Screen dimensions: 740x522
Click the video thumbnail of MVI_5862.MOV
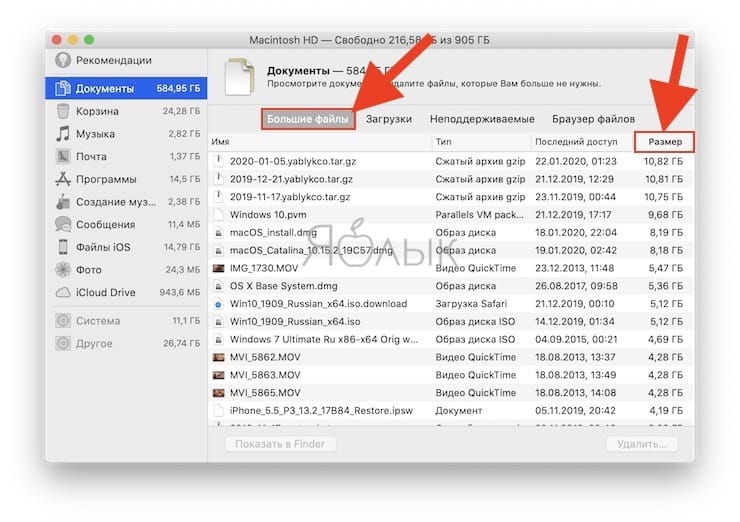click(x=218, y=357)
